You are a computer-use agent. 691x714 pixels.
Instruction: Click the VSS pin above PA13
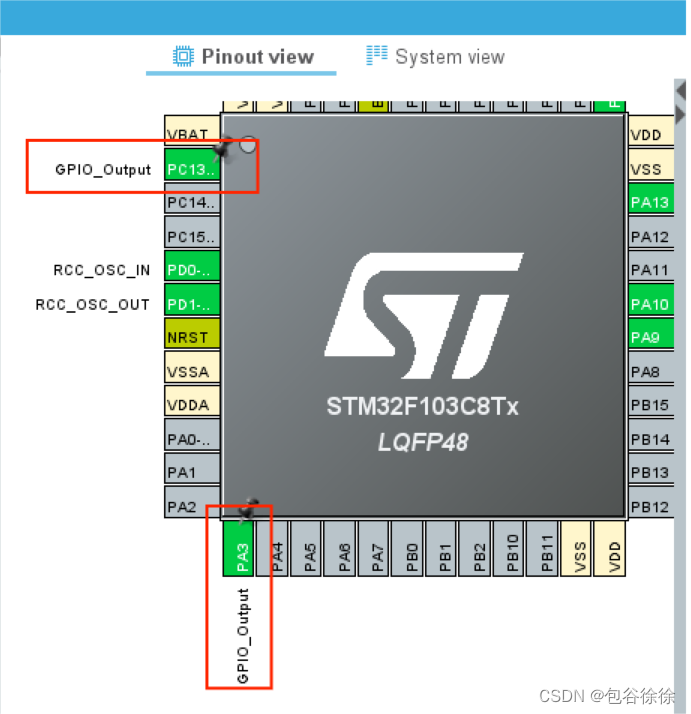[651, 165]
